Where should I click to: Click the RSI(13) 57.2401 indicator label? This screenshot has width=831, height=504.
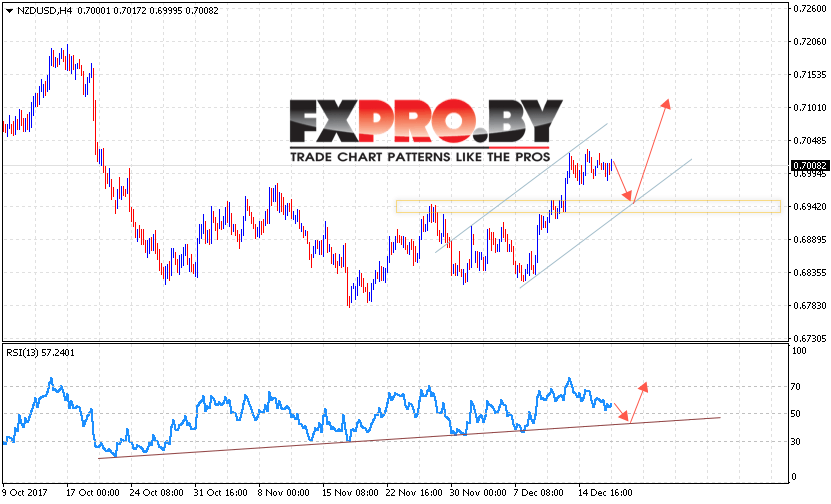[41, 352]
